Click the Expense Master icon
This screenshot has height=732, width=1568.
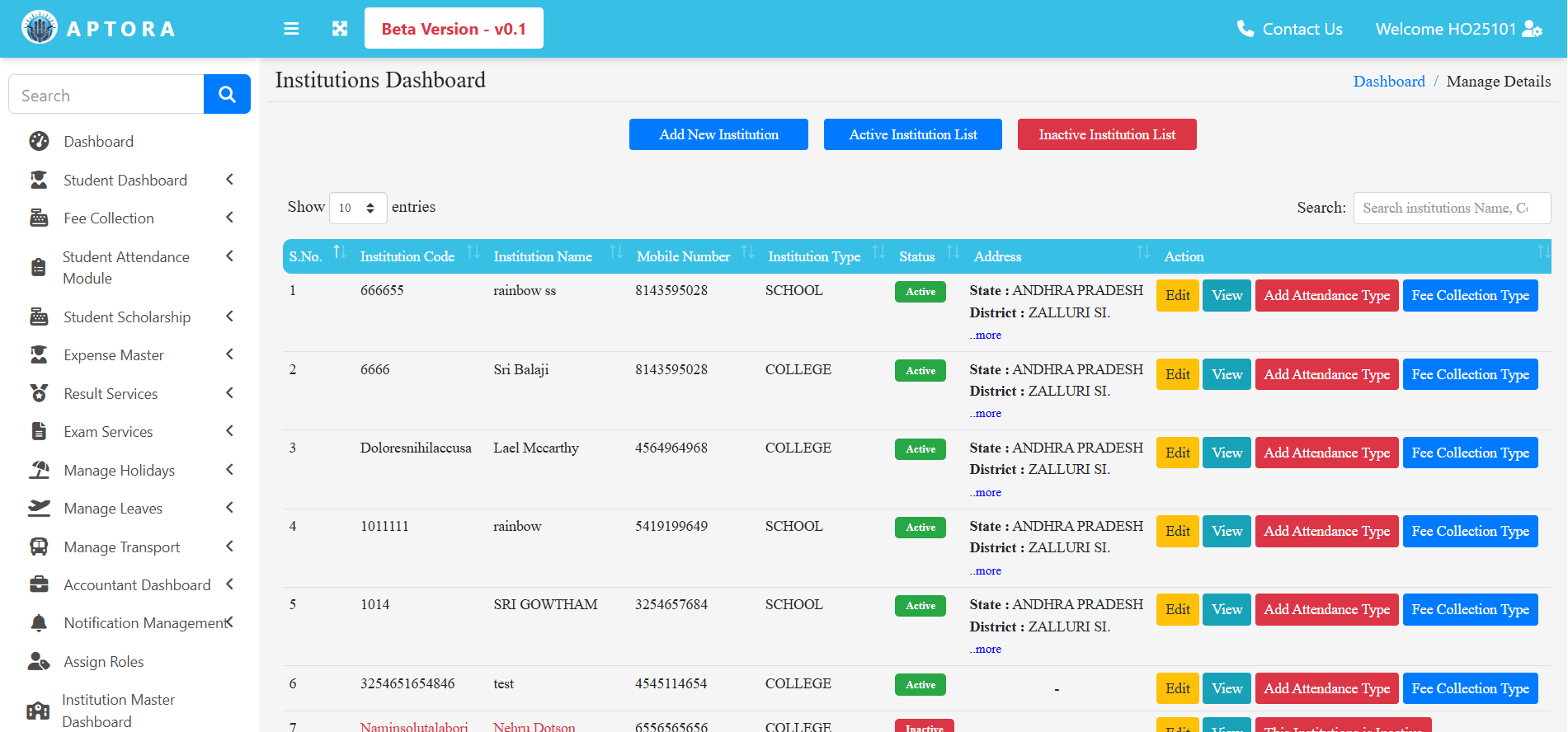39,354
